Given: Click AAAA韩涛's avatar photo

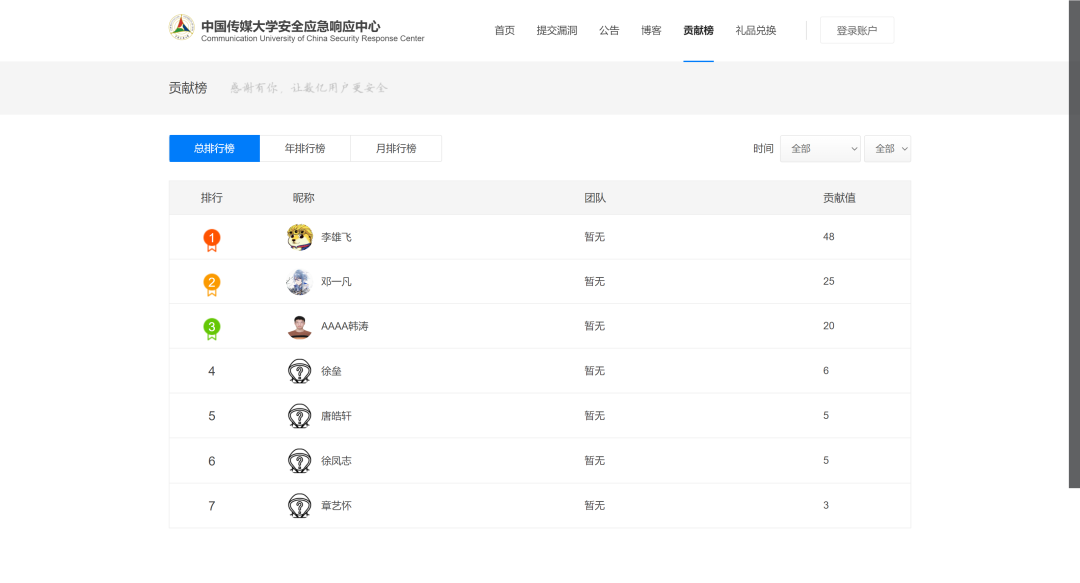Looking at the screenshot, I should coord(299,326).
